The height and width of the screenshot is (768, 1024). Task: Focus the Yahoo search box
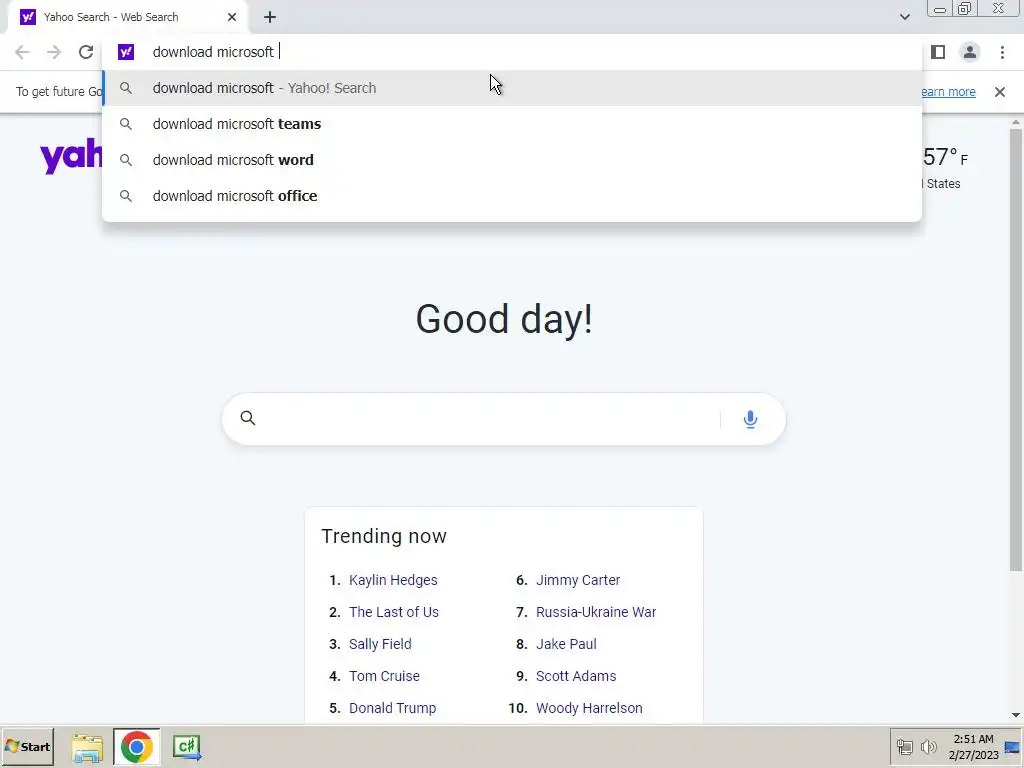point(504,419)
